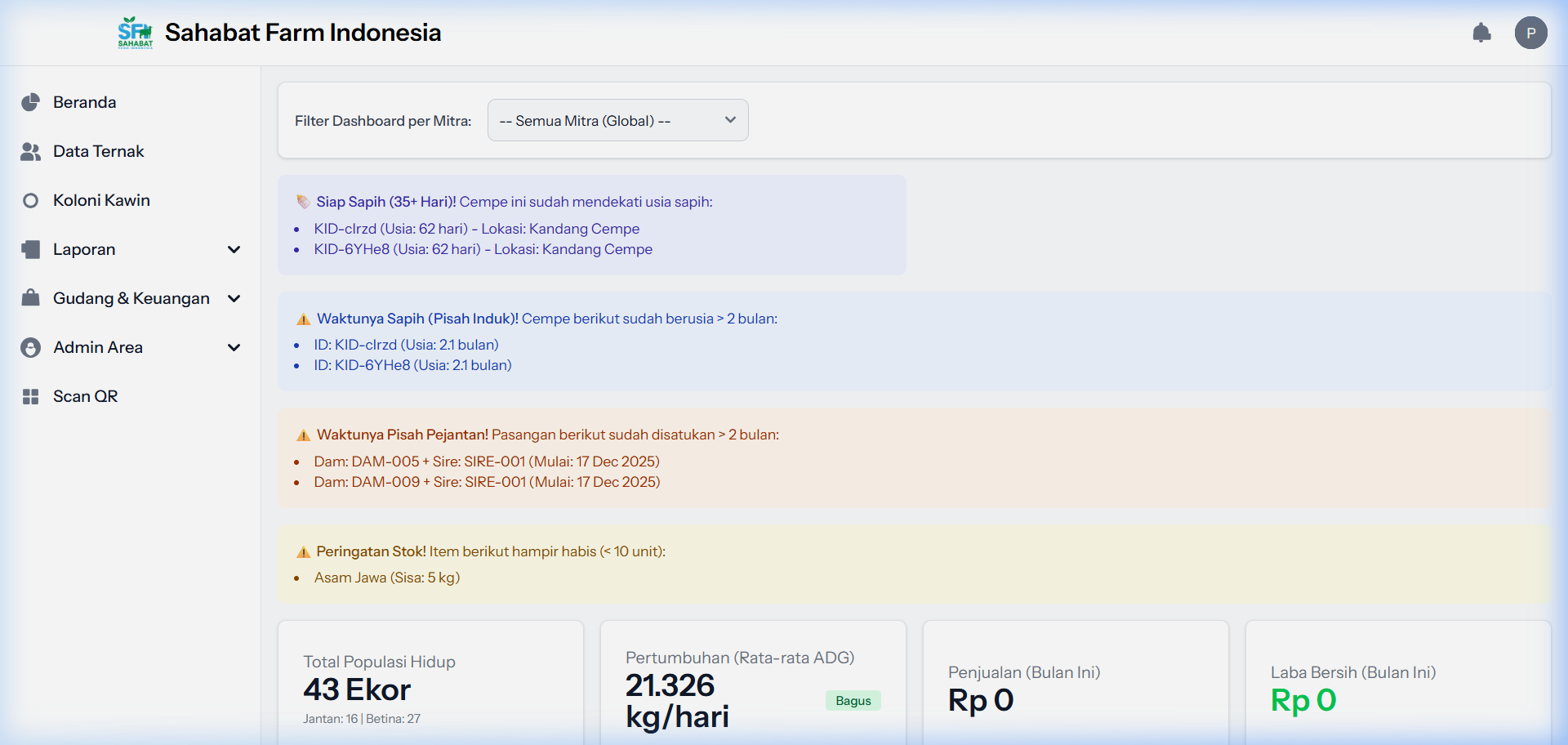Open the Semua Mitra Global filter dropdown
1568x745 pixels.
pos(617,120)
